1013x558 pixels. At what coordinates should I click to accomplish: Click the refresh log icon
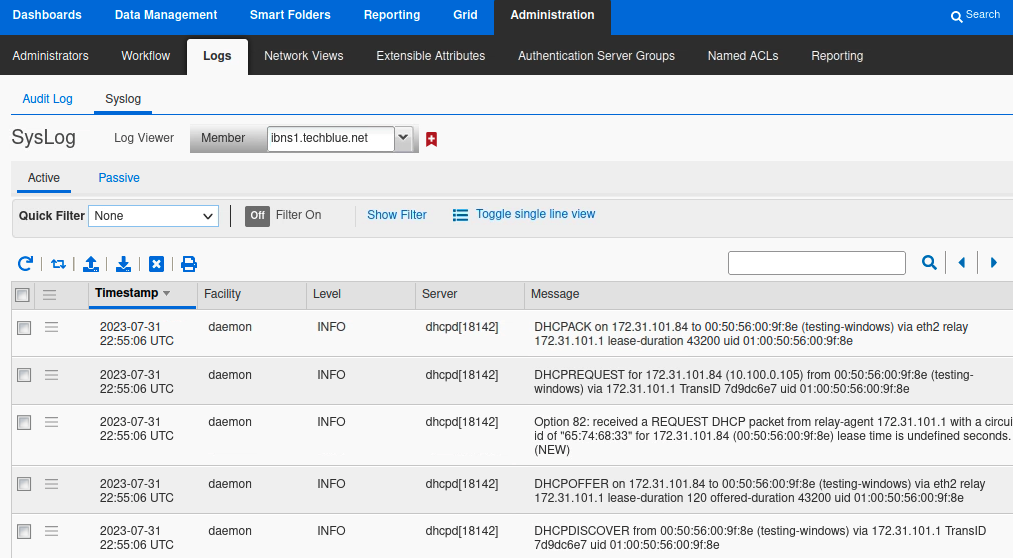25,263
